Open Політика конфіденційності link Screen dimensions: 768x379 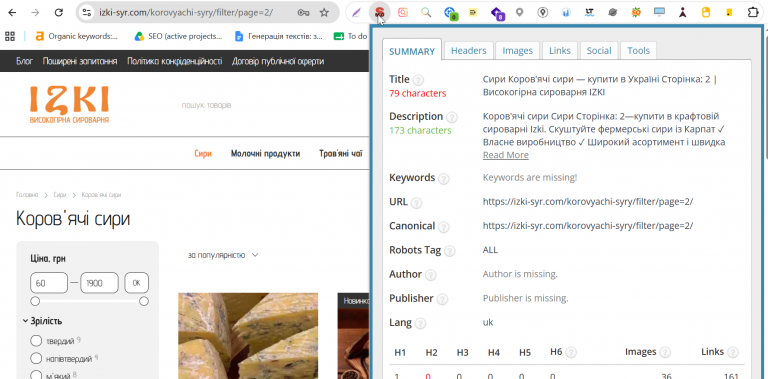(x=174, y=62)
